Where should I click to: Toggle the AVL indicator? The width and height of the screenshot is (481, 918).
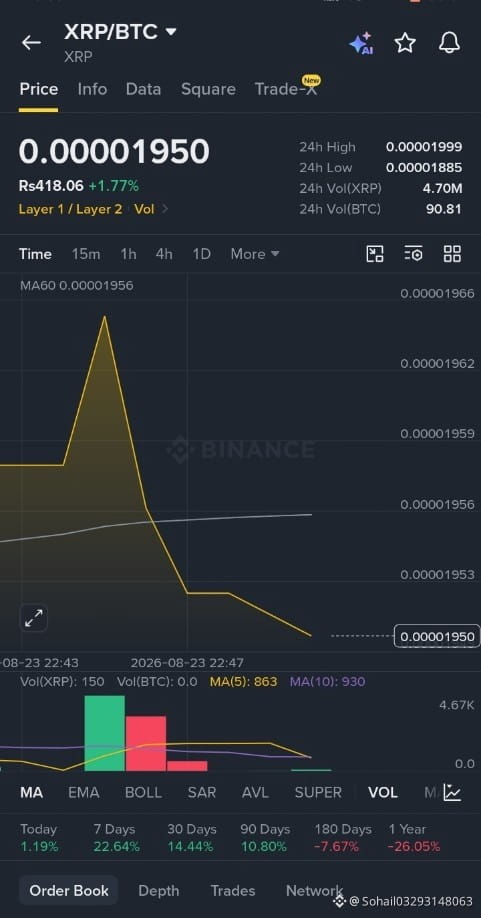coord(255,793)
